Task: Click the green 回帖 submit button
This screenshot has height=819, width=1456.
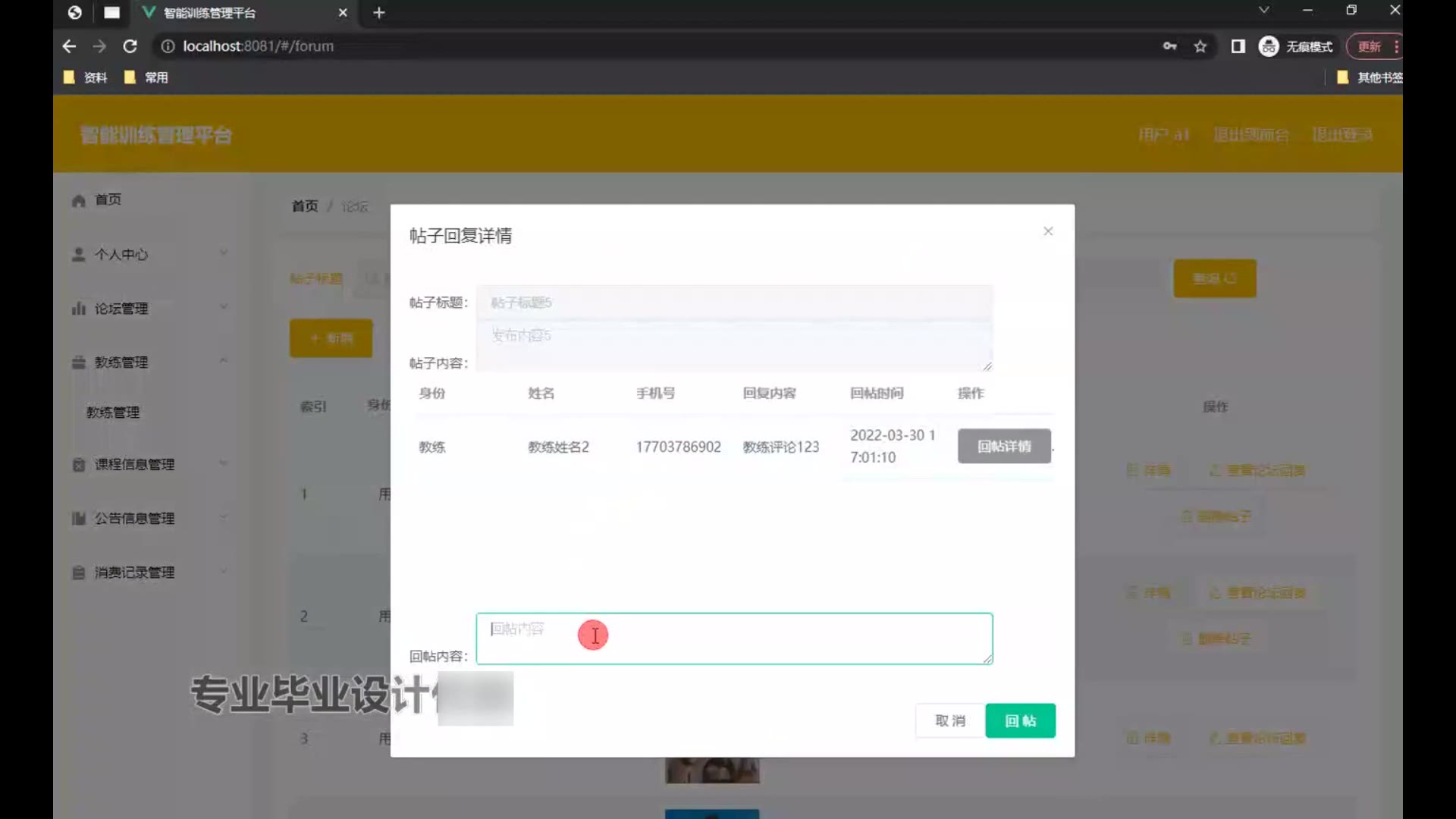Action: point(1020,720)
